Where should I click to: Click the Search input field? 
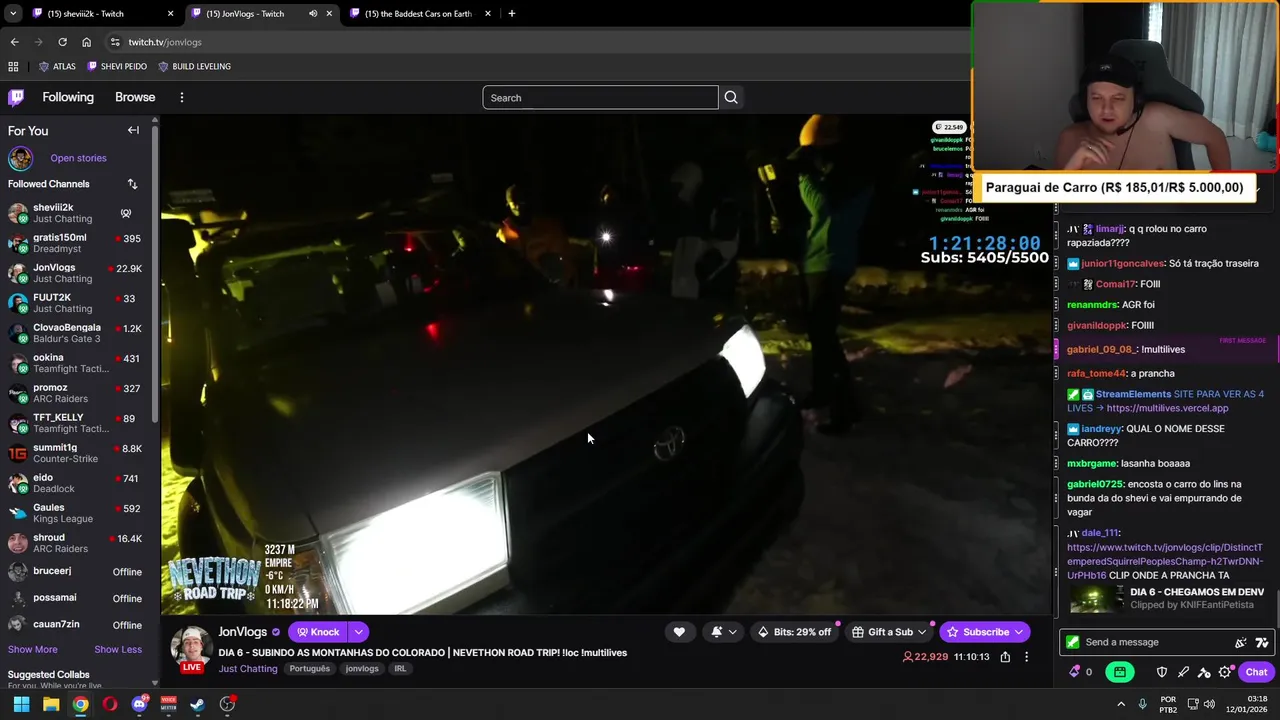coord(600,97)
